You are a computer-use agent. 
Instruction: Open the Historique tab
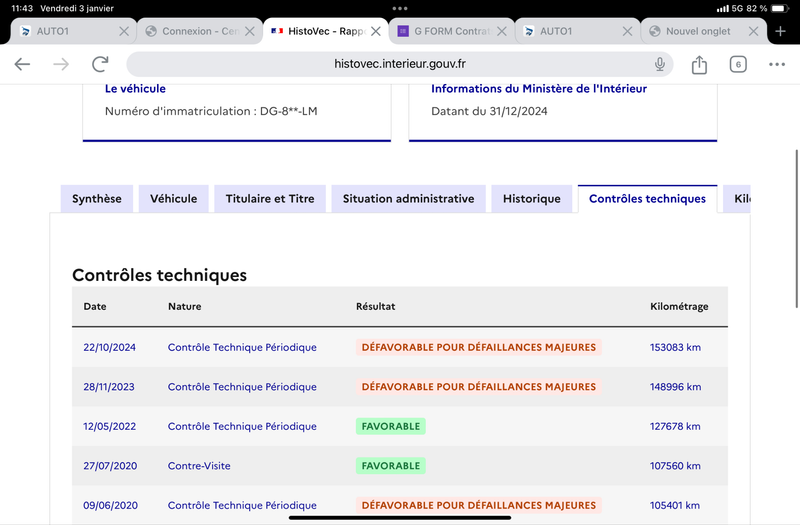click(532, 198)
